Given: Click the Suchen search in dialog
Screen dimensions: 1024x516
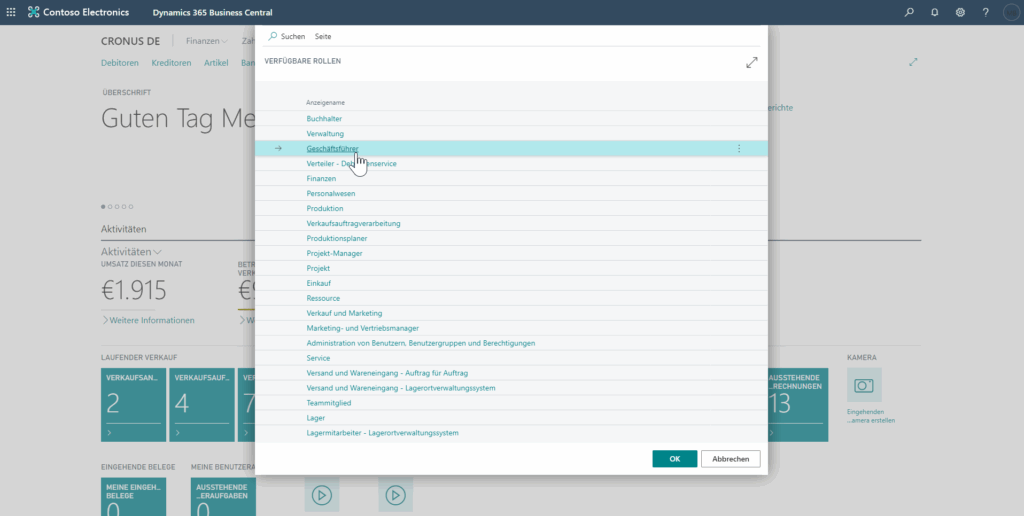Looking at the screenshot, I should [286, 36].
